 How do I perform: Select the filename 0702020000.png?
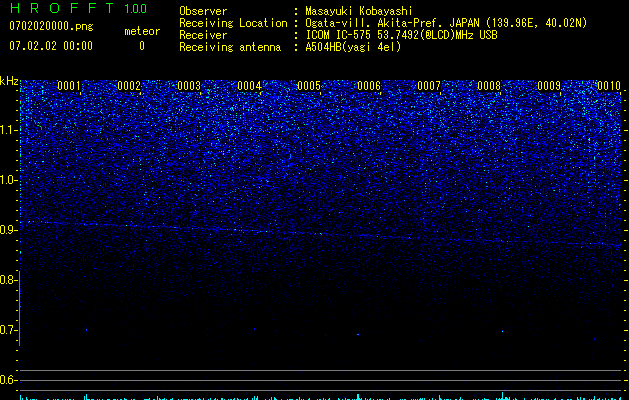click(x=51, y=26)
